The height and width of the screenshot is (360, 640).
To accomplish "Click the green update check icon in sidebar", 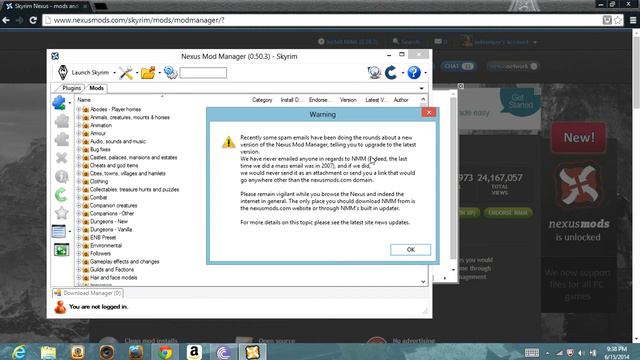I will 61,195.
